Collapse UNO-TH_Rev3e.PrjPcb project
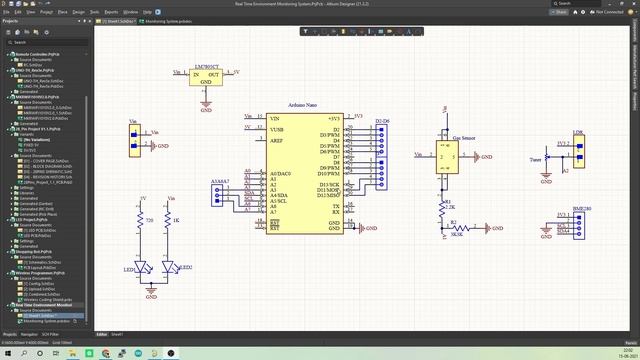Viewport: 640px width, 360px height. pos(7,70)
